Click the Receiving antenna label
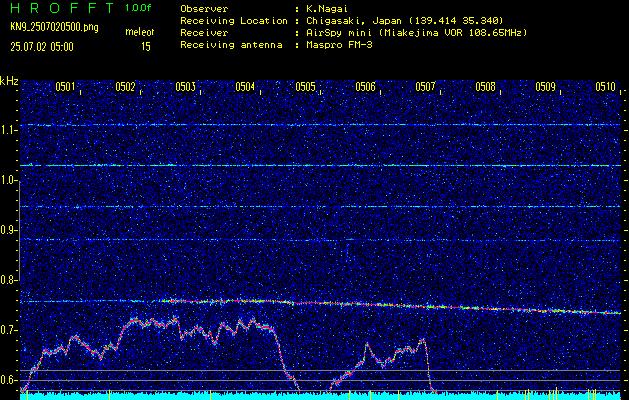 (x=231, y=45)
